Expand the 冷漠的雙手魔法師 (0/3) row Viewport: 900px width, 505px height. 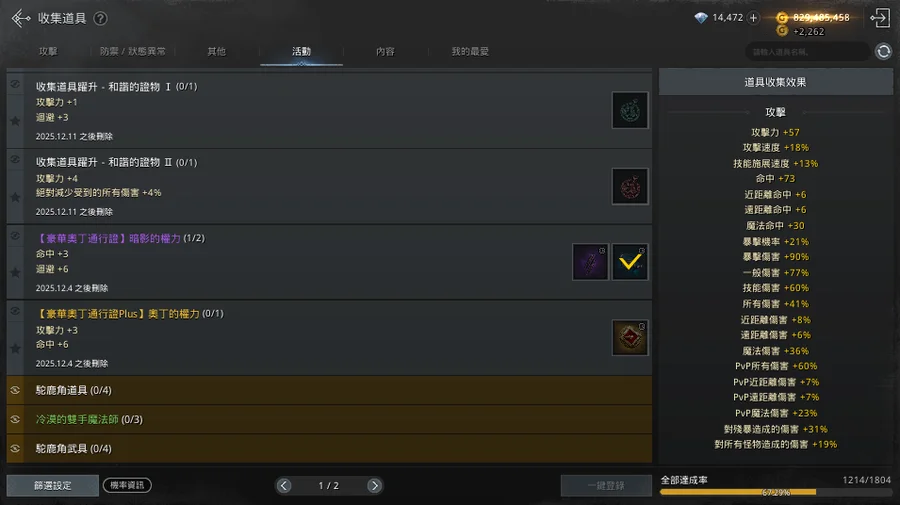pyautogui.click(x=329, y=419)
